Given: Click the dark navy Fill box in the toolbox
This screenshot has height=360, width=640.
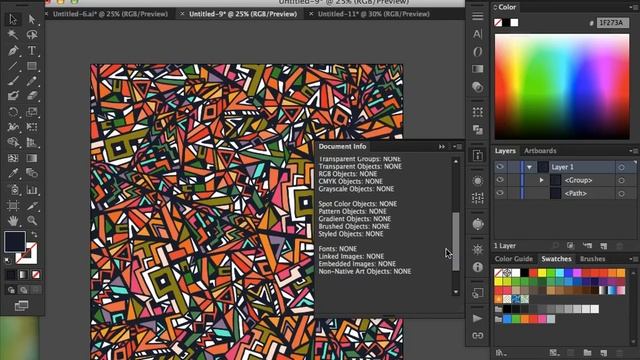Looking at the screenshot, I should click(15, 241).
